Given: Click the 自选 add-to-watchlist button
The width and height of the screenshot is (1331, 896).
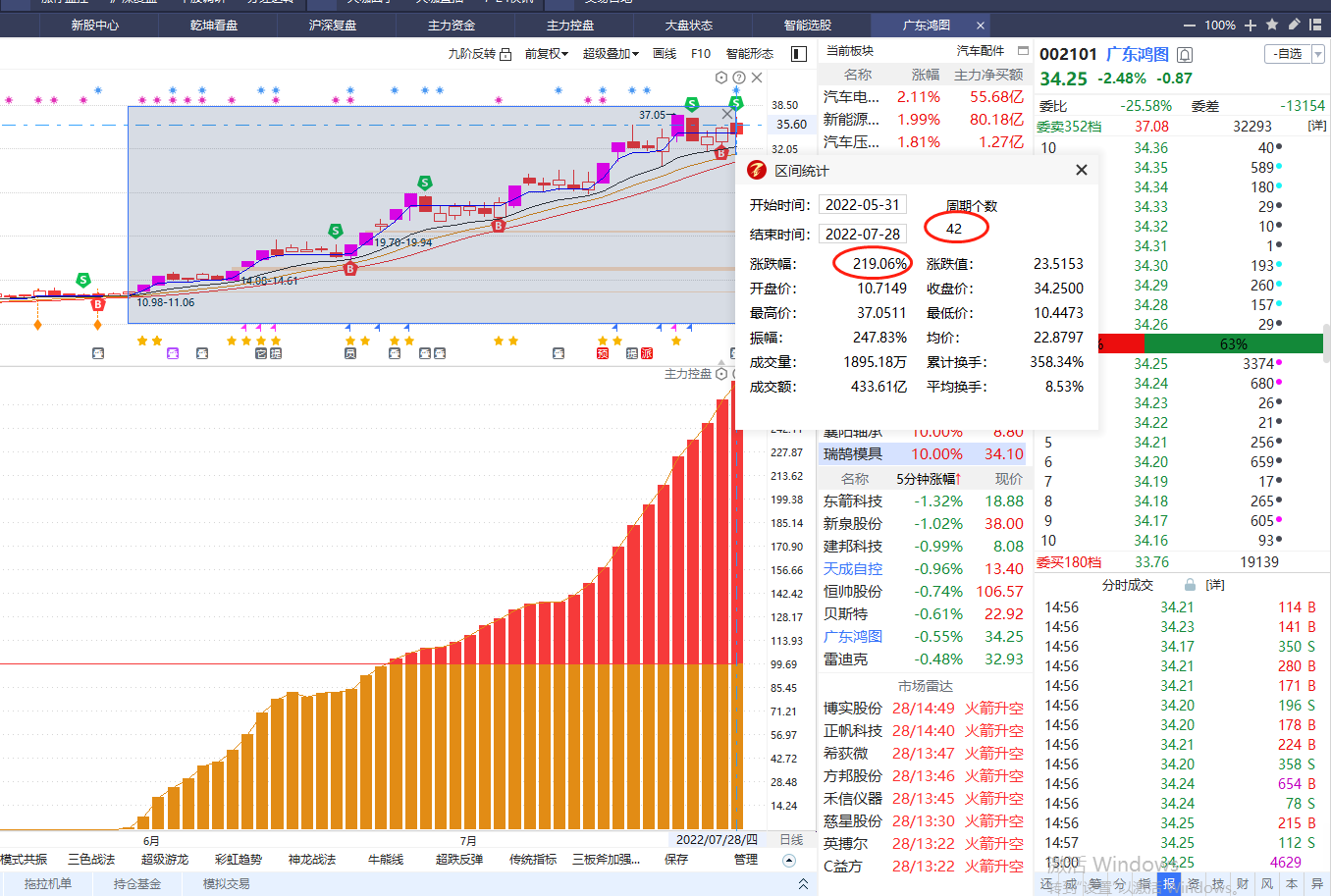Looking at the screenshot, I should coord(1289,54).
